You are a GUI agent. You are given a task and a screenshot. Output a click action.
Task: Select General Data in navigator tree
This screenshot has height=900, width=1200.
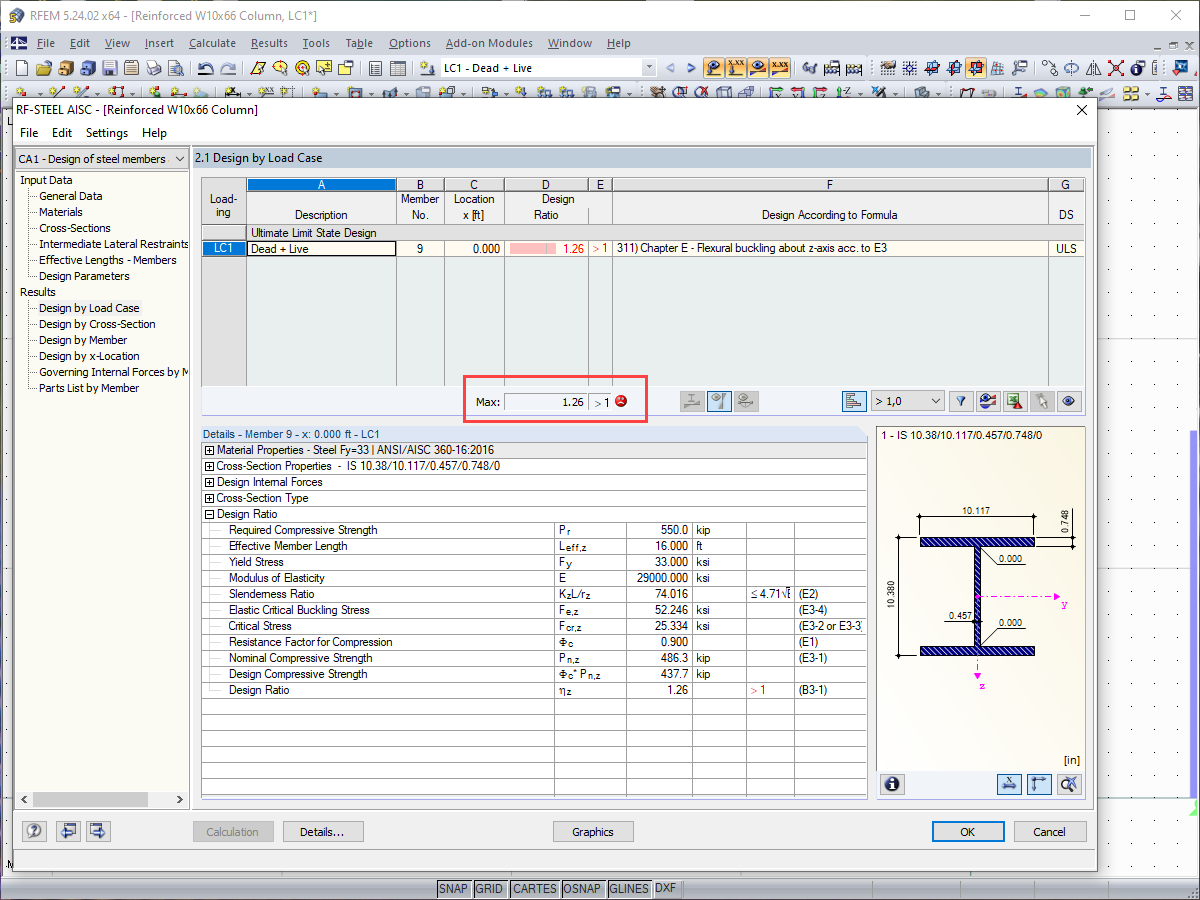pyautogui.click(x=71, y=196)
